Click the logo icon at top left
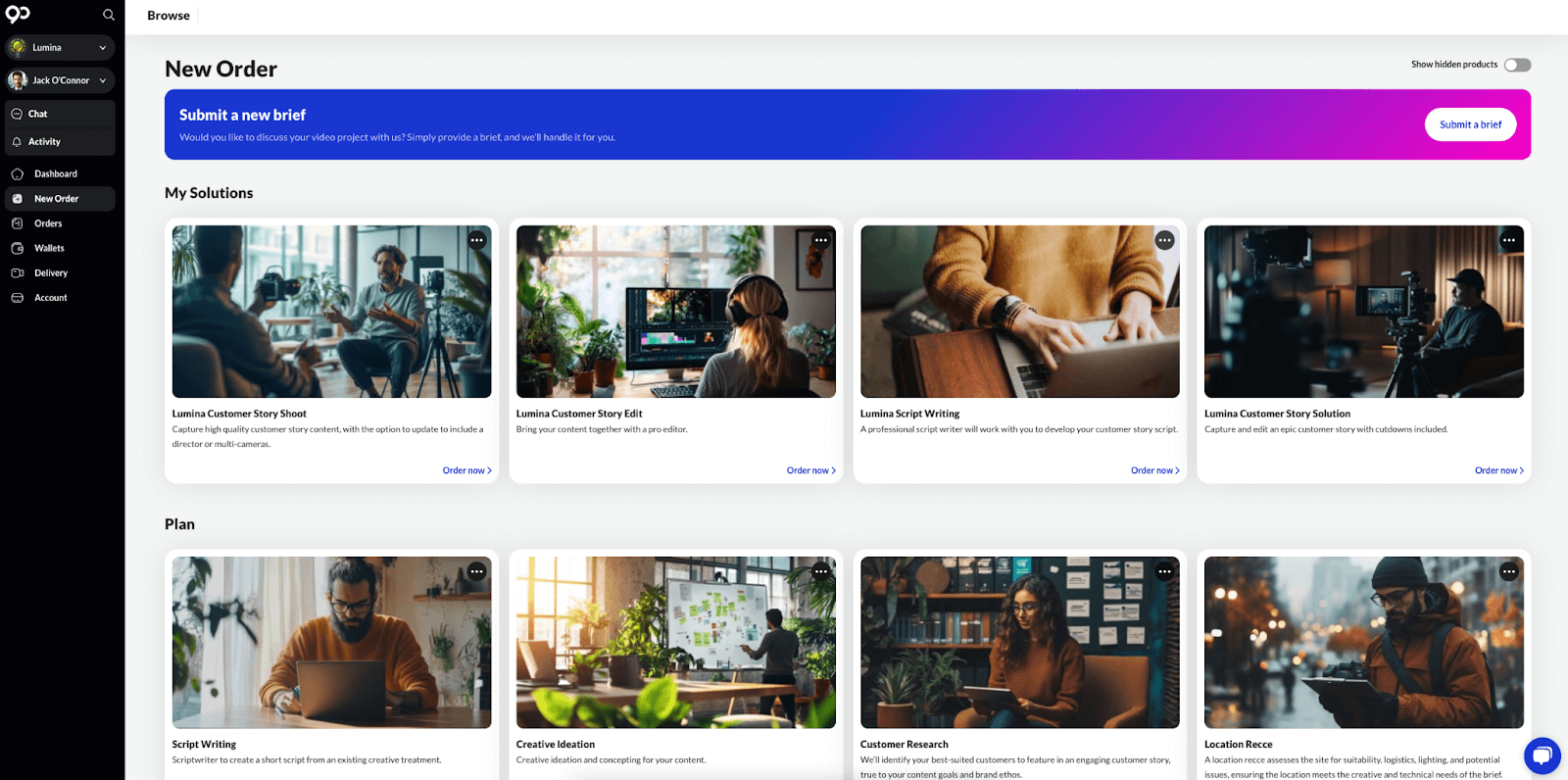1568x780 pixels. tap(18, 15)
